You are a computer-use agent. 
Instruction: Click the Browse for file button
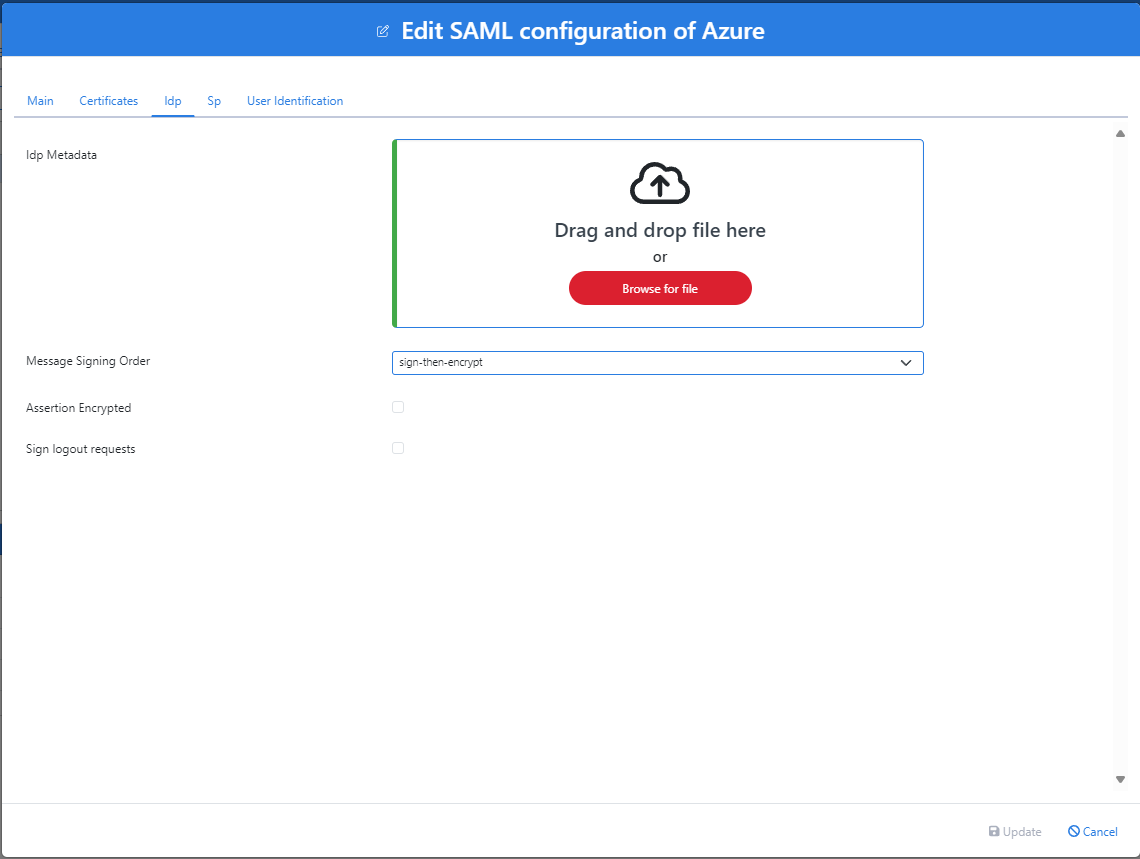(660, 288)
